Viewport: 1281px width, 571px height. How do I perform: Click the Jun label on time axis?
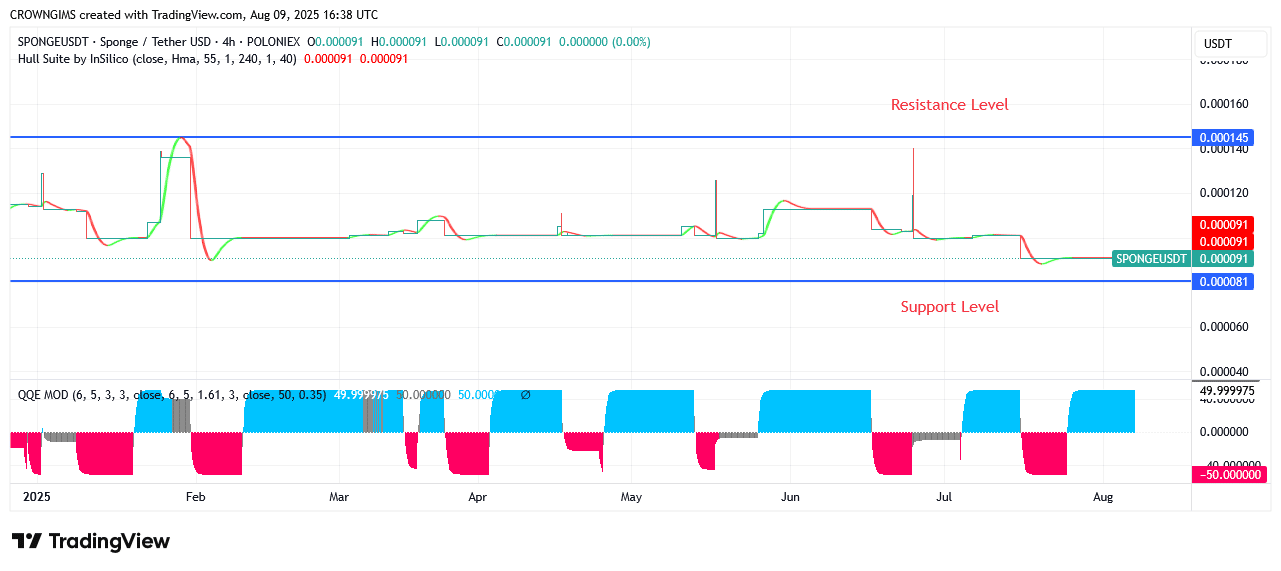coord(790,497)
